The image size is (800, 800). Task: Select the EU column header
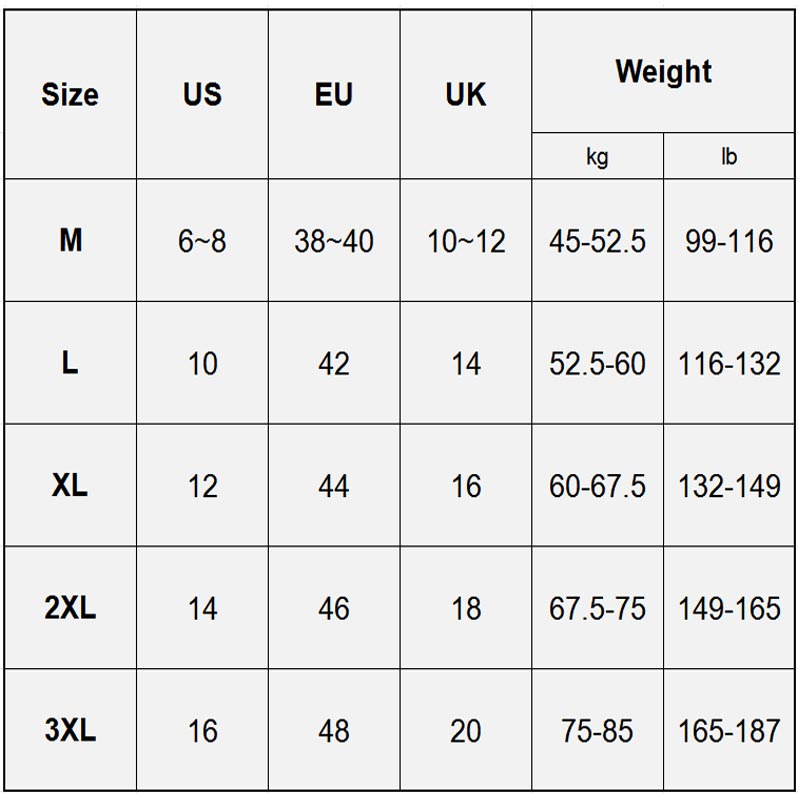[334, 95]
